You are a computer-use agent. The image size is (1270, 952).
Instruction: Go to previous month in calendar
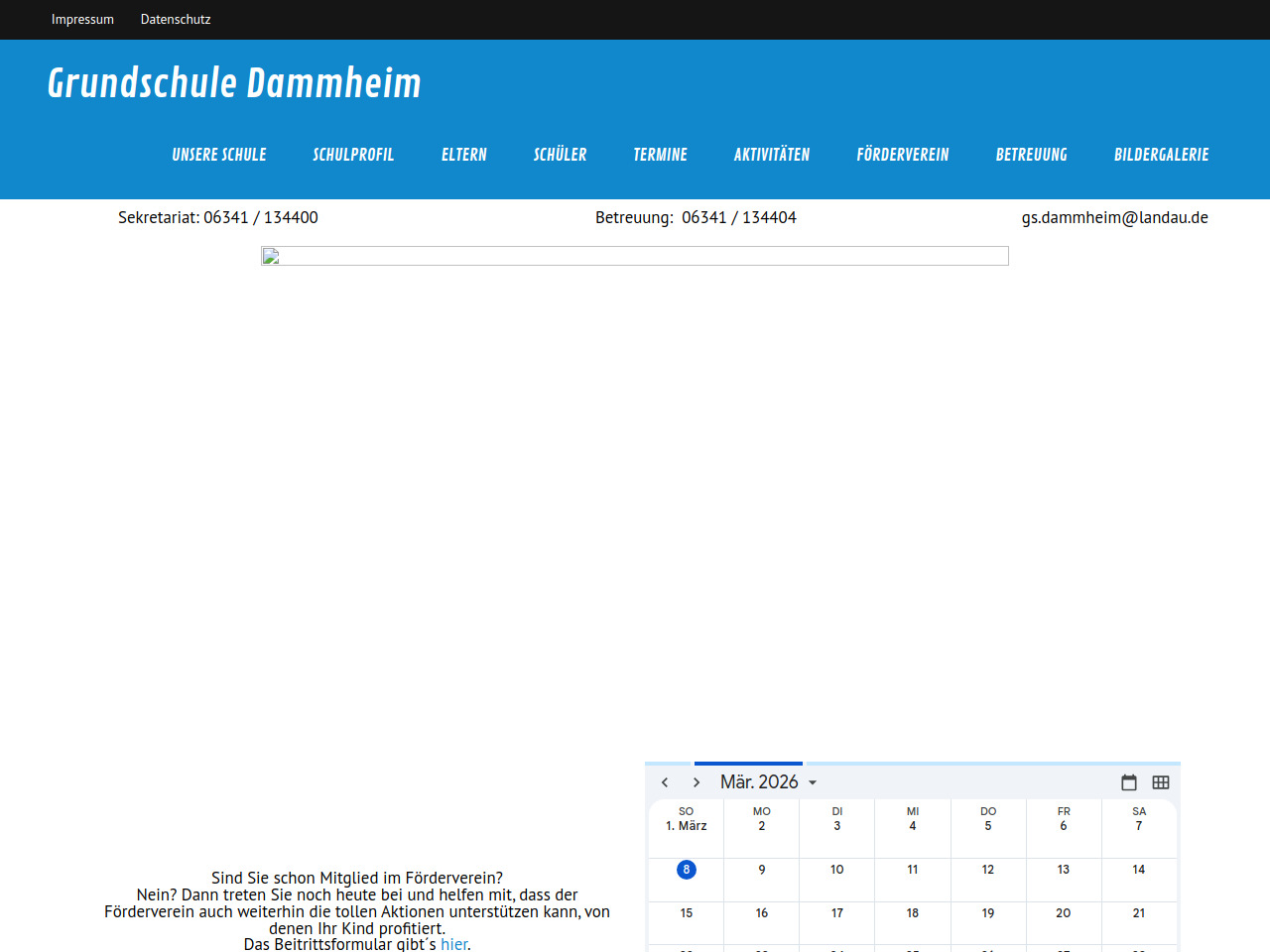point(665,782)
